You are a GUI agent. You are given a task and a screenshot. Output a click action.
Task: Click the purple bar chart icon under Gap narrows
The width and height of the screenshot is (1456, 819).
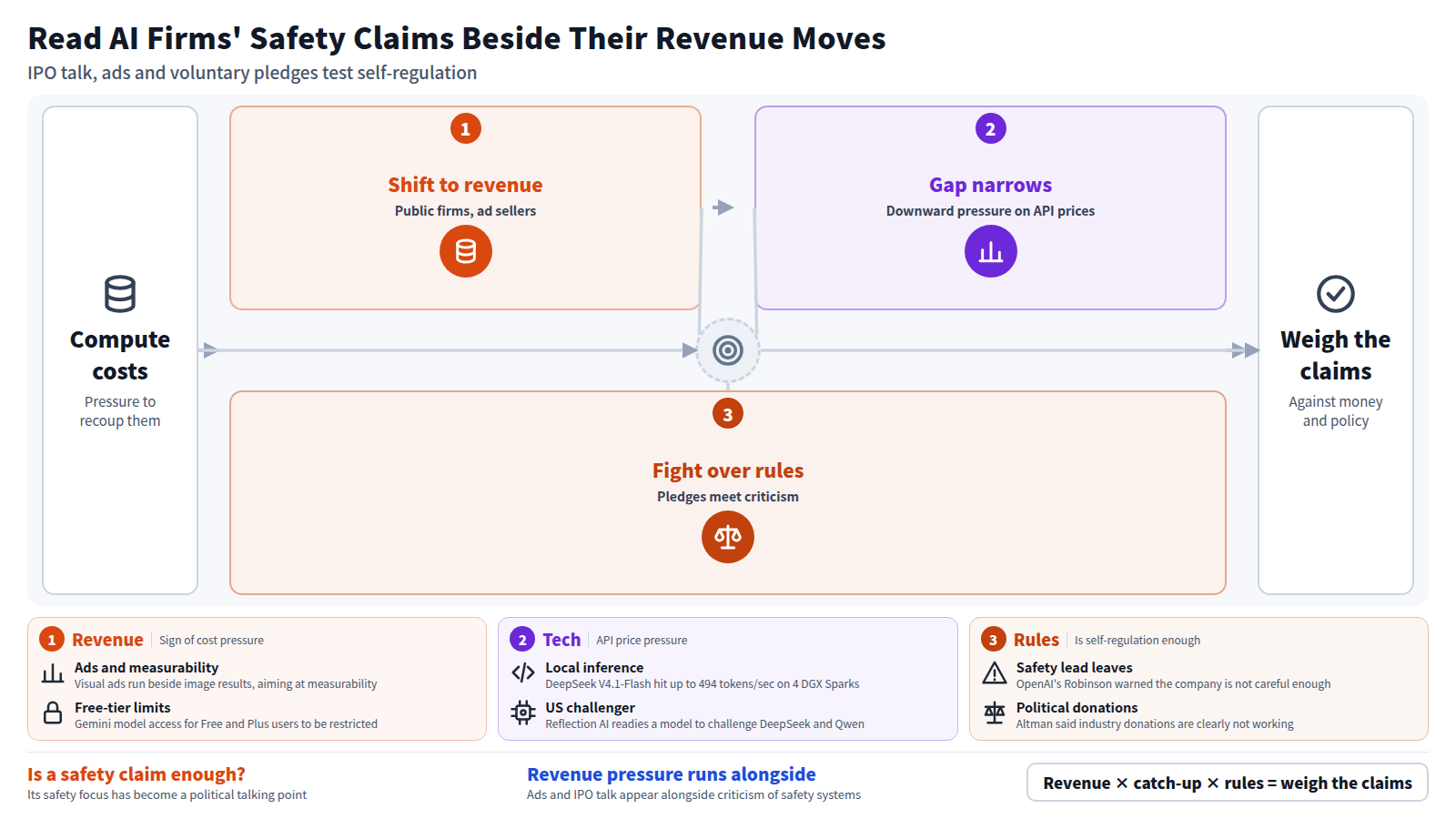pyautogui.click(x=991, y=251)
